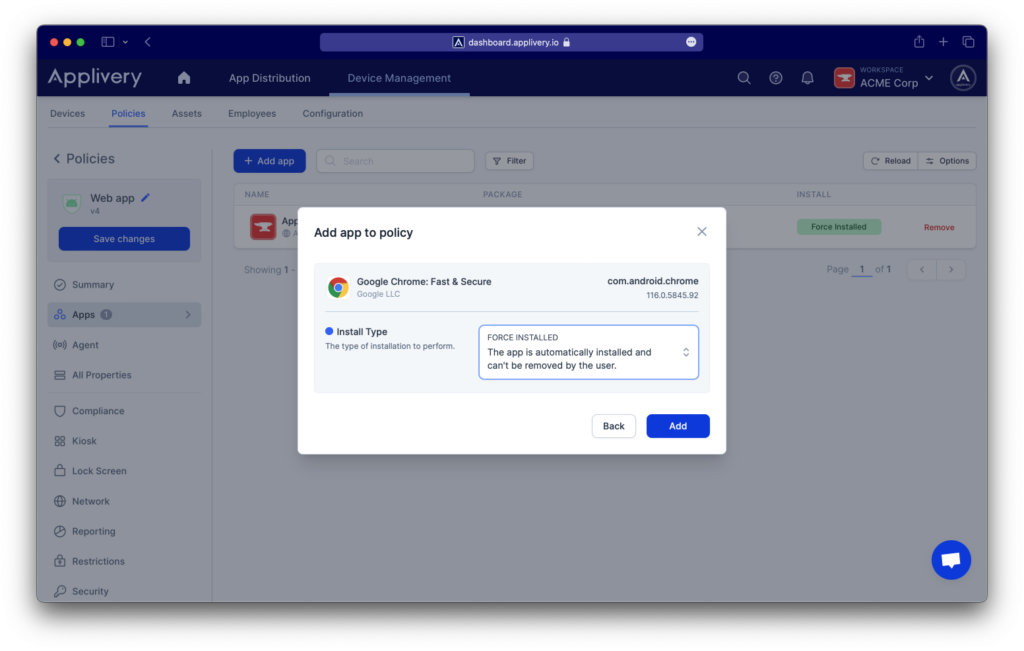Go to next page arrow

point(951,269)
